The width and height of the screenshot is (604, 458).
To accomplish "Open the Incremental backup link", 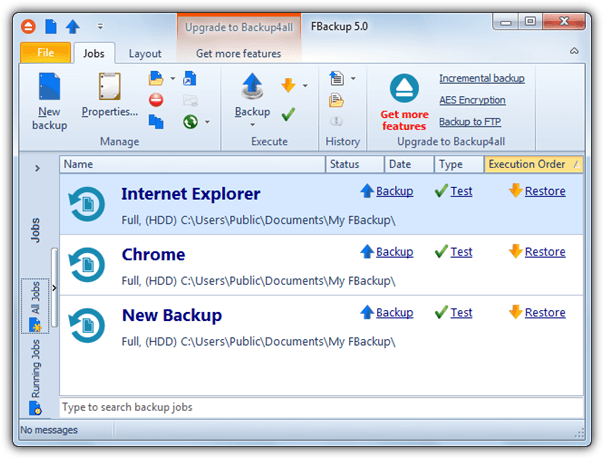I will point(482,78).
